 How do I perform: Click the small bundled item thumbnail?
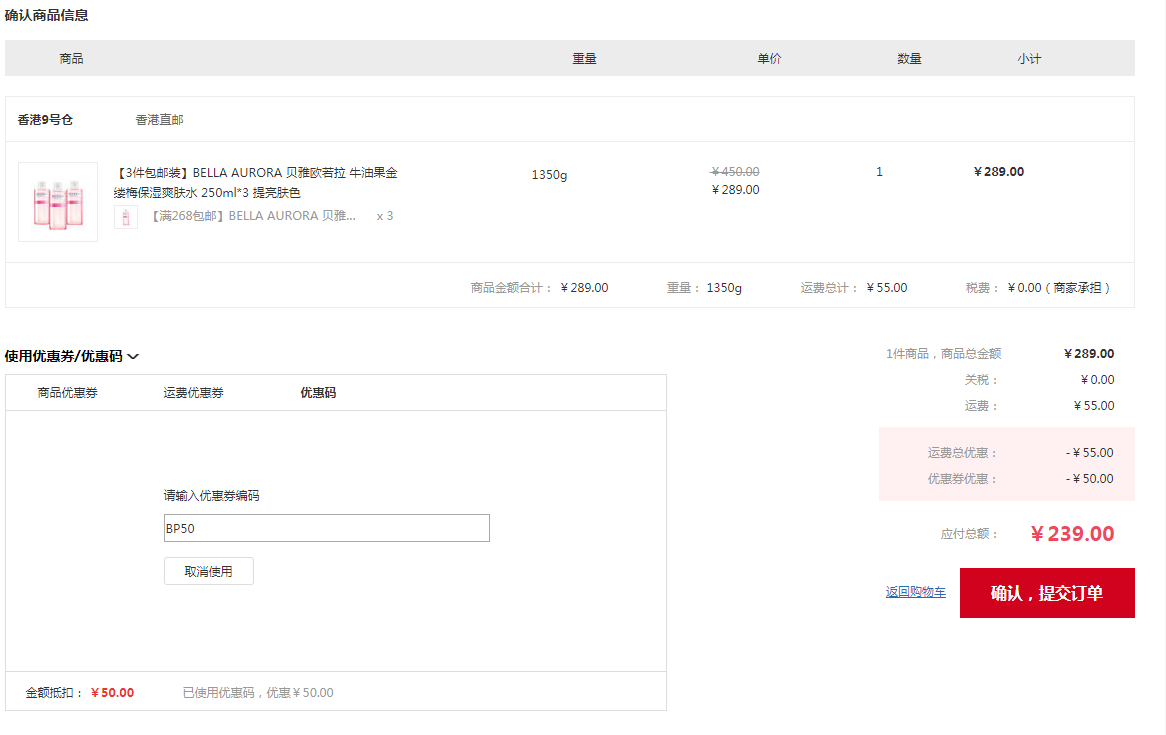click(x=126, y=217)
